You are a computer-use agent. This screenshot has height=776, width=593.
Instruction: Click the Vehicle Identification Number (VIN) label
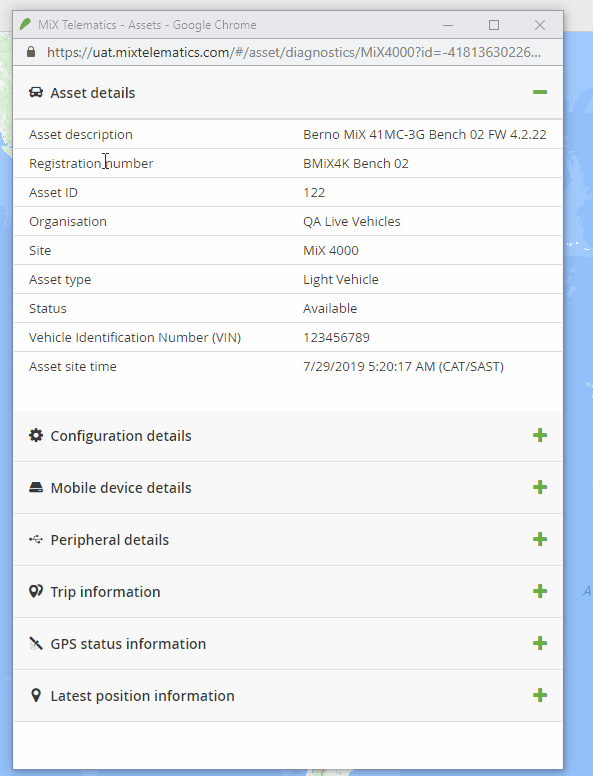(135, 338)
